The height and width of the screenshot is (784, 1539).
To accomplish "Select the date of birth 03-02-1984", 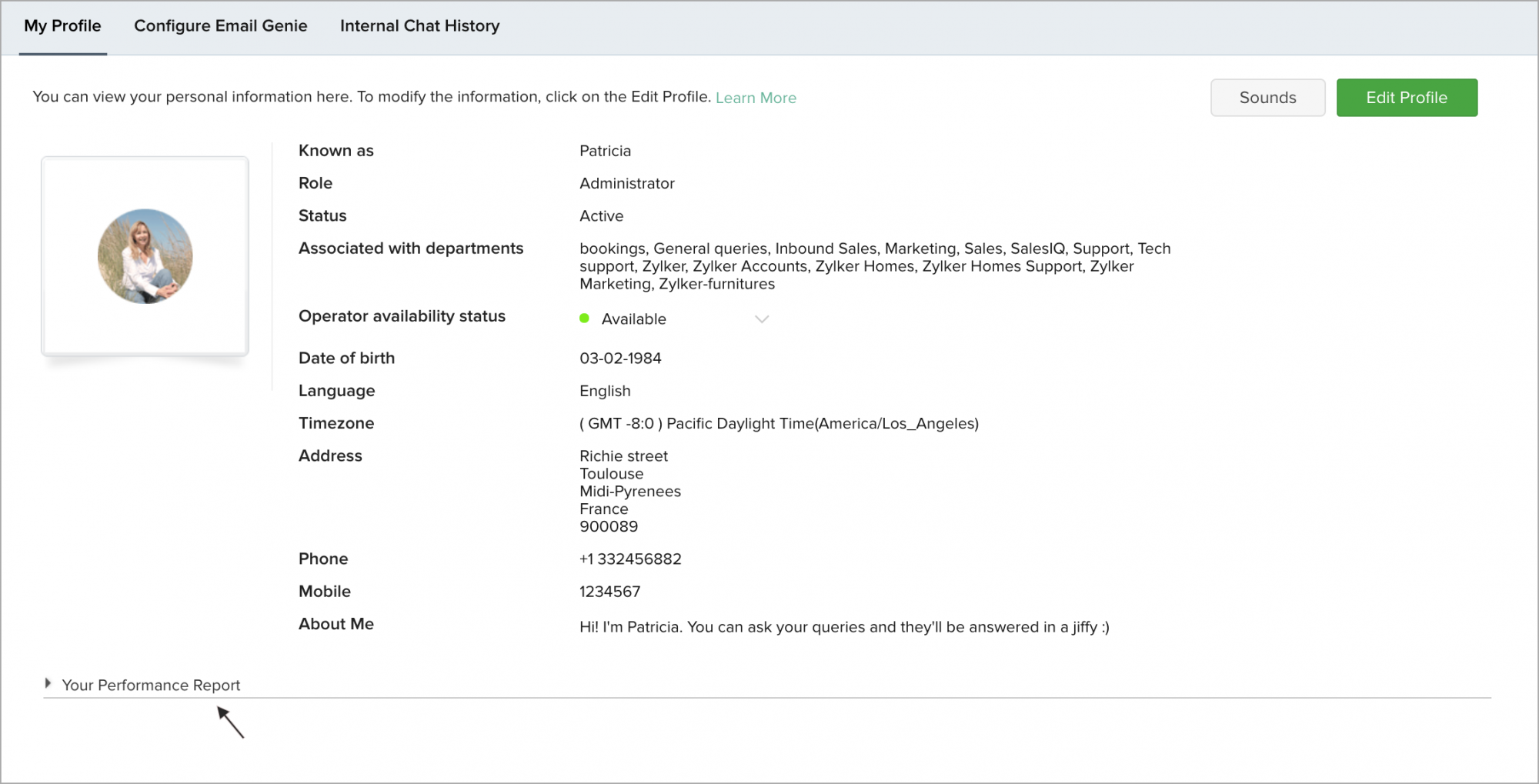I will (x=620, y=359).
